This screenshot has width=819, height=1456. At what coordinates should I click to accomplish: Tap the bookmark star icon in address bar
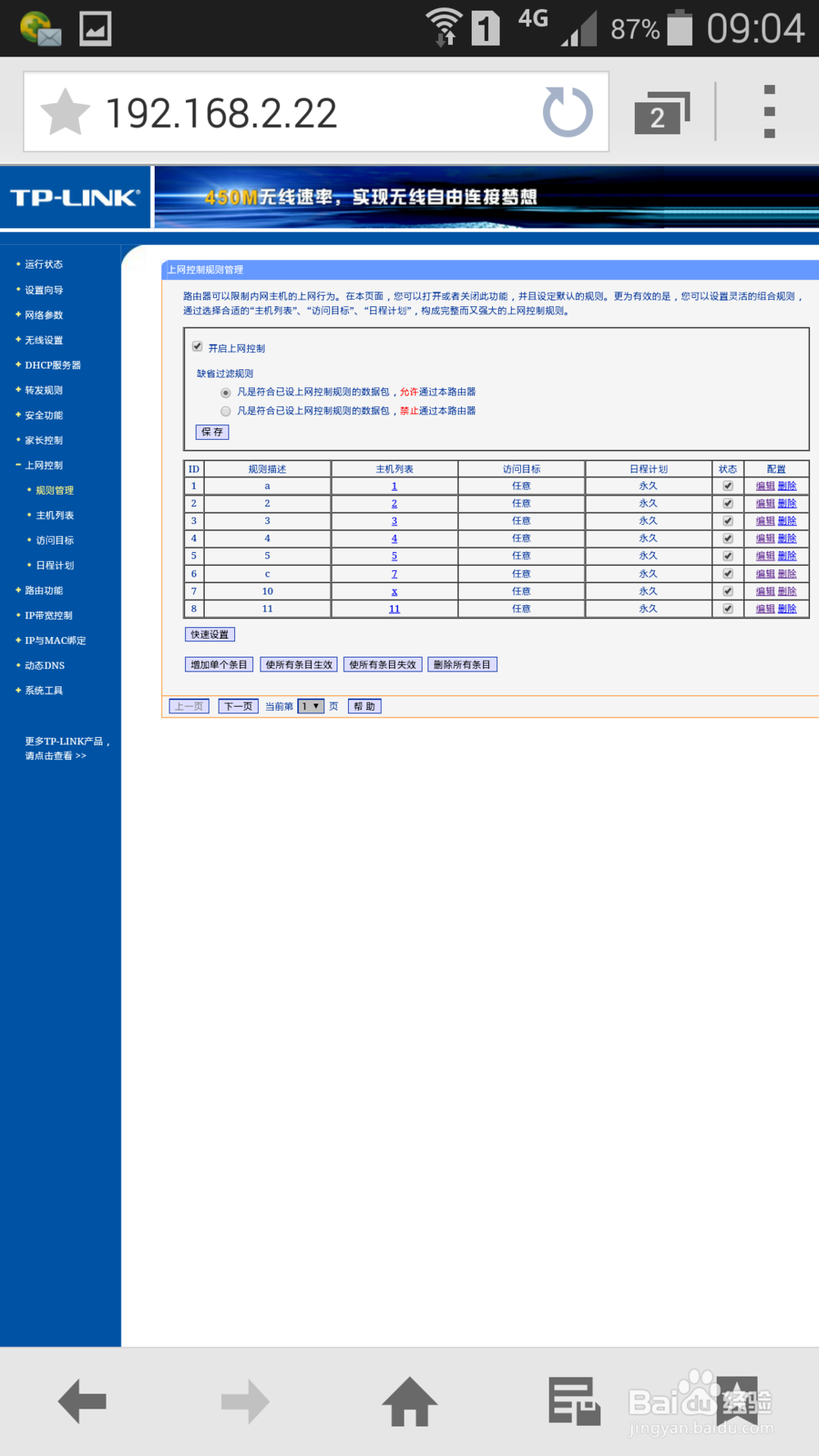[65, 112]
